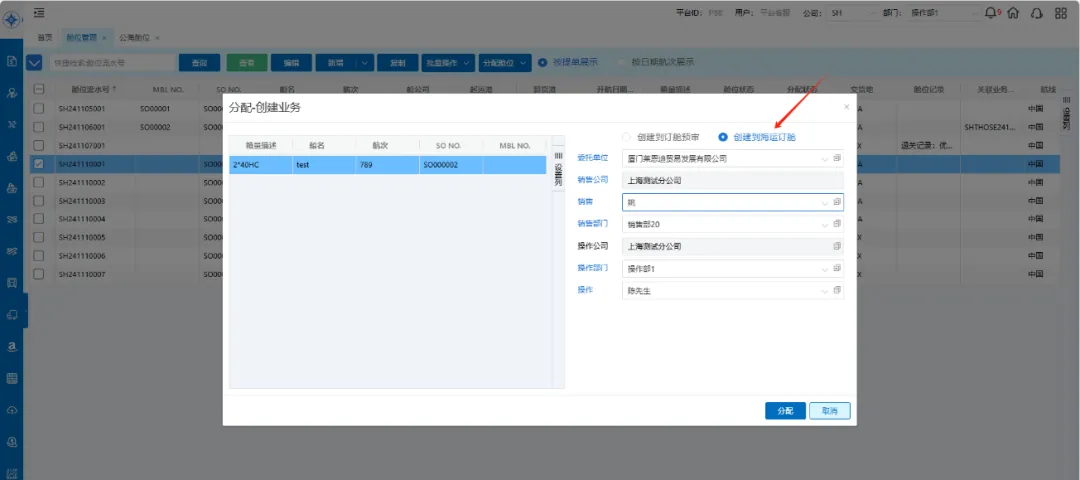Click the copy icon beside 操作公司 field
The image size is (1080, 480).
click(x=837, y=246)
